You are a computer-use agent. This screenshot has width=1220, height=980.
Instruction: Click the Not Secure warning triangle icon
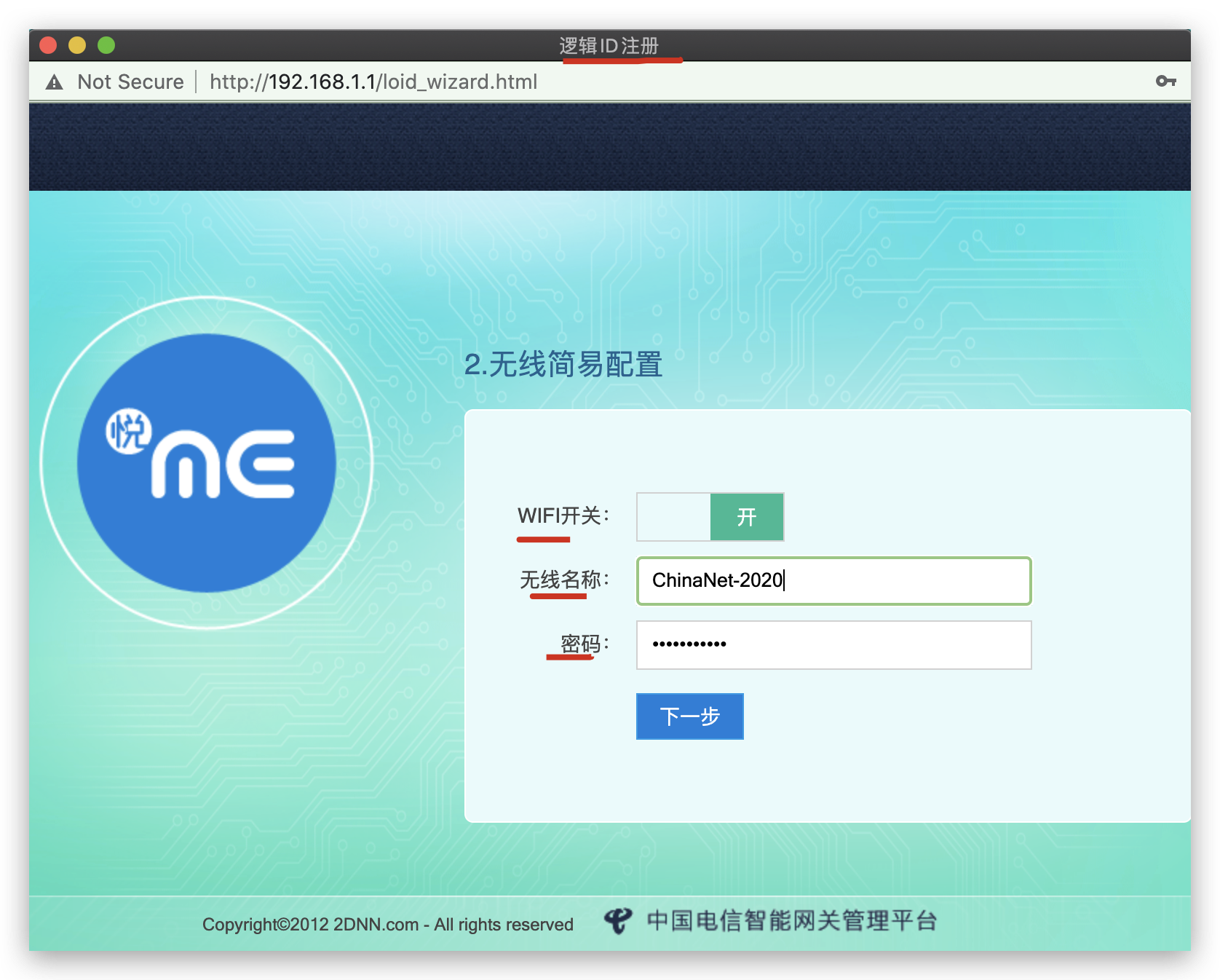pyautogui.click(x=54, y=82)
